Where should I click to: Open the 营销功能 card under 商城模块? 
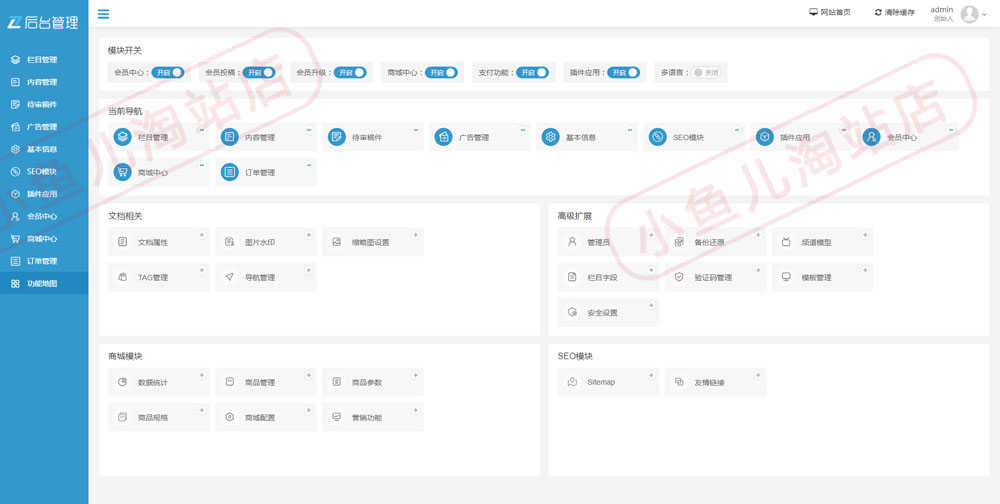[372, 417]
